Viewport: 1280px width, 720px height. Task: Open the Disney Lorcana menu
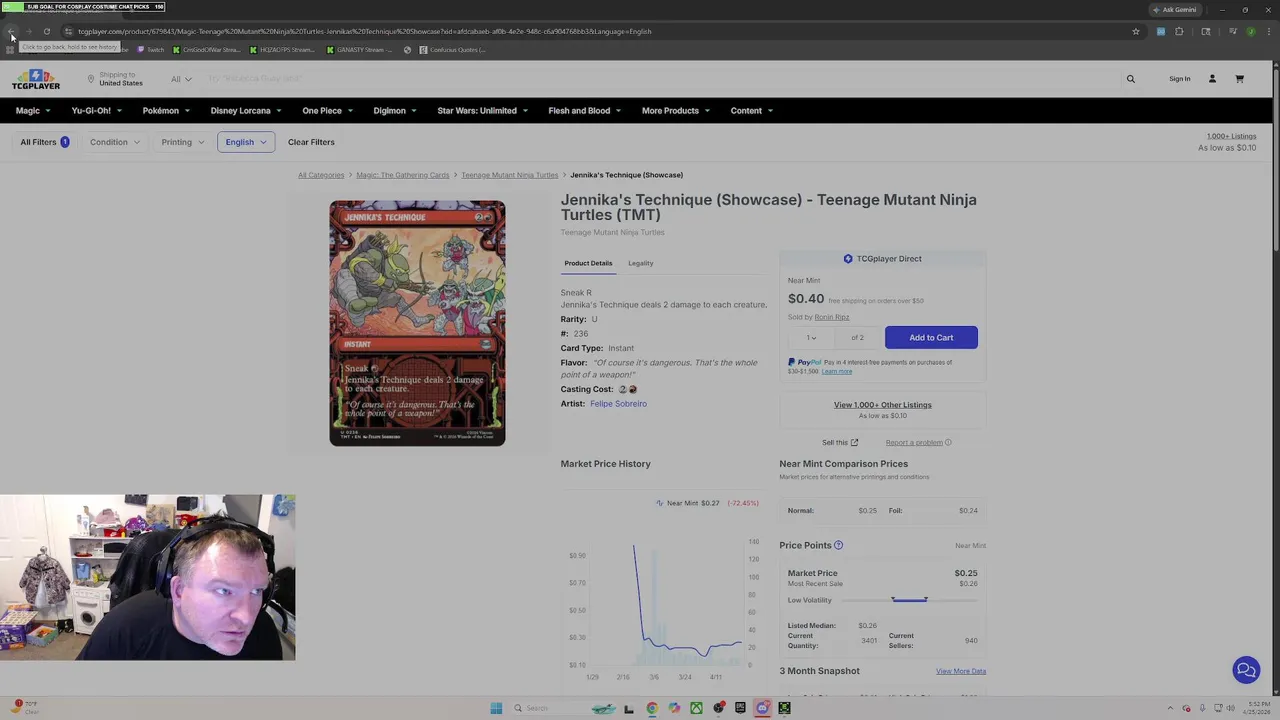(x=246, y=111)
